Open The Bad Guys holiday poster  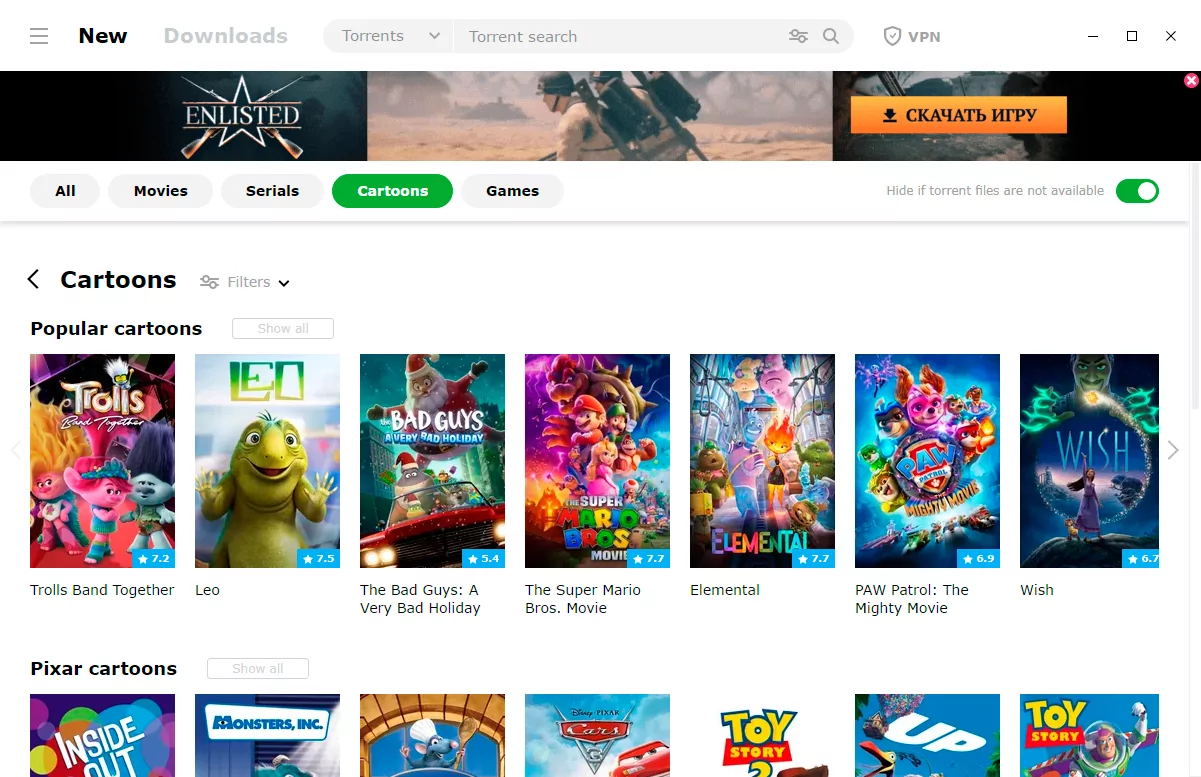tap(432, 461)
